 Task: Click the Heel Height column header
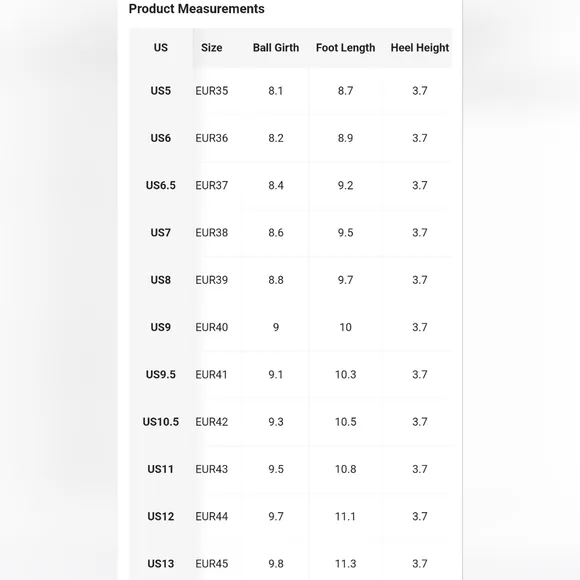tap(420, 48)
